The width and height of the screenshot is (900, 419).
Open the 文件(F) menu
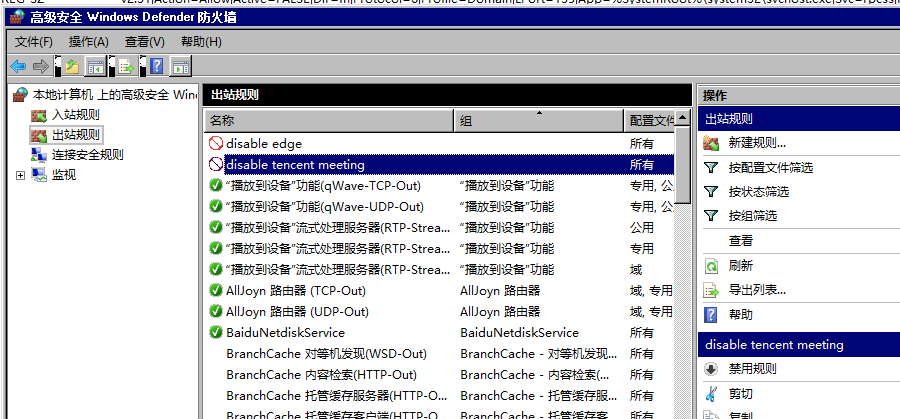[x=33, y=42]
